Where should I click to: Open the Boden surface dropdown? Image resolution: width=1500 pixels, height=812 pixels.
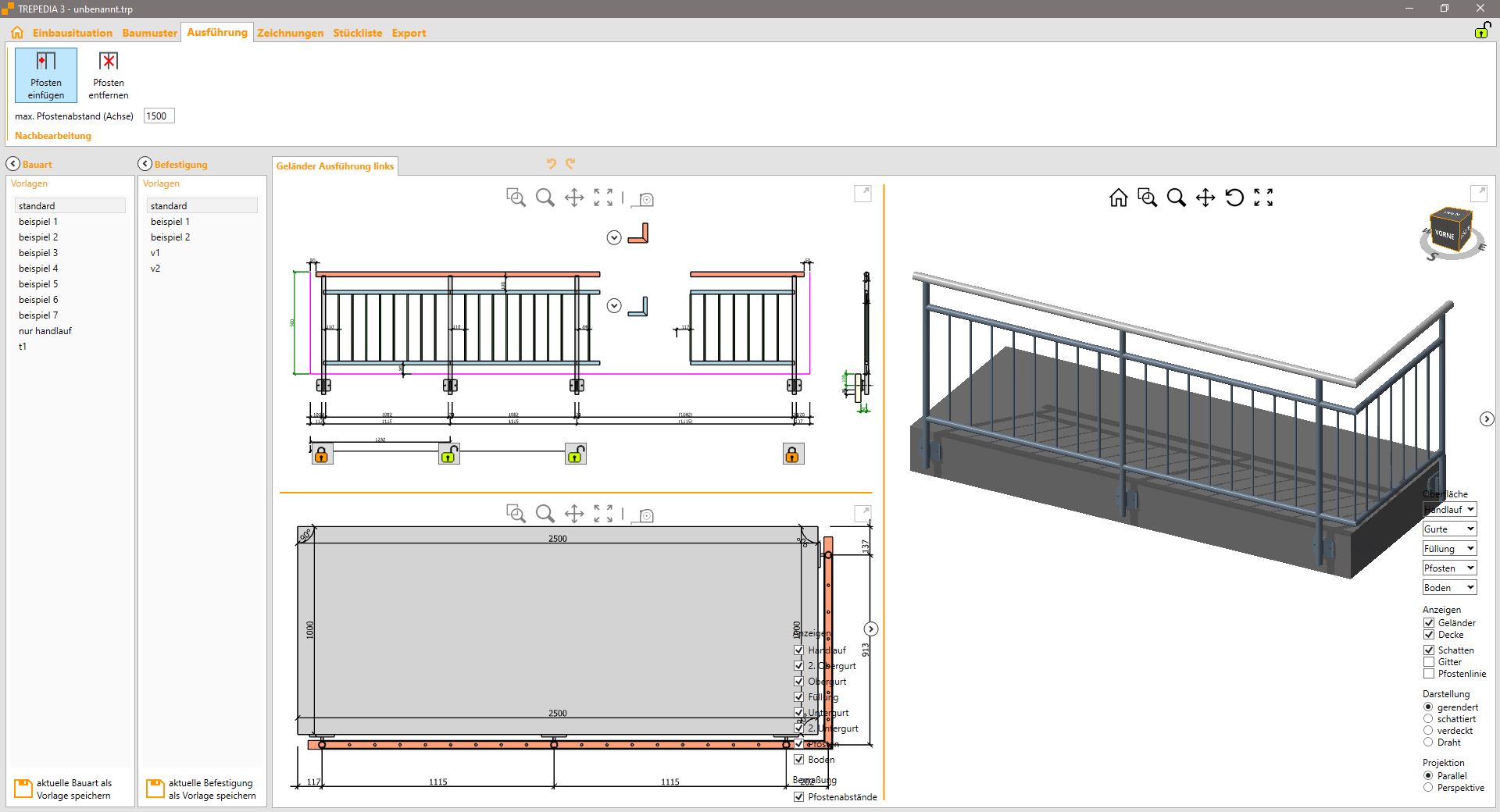(1449, 588)
